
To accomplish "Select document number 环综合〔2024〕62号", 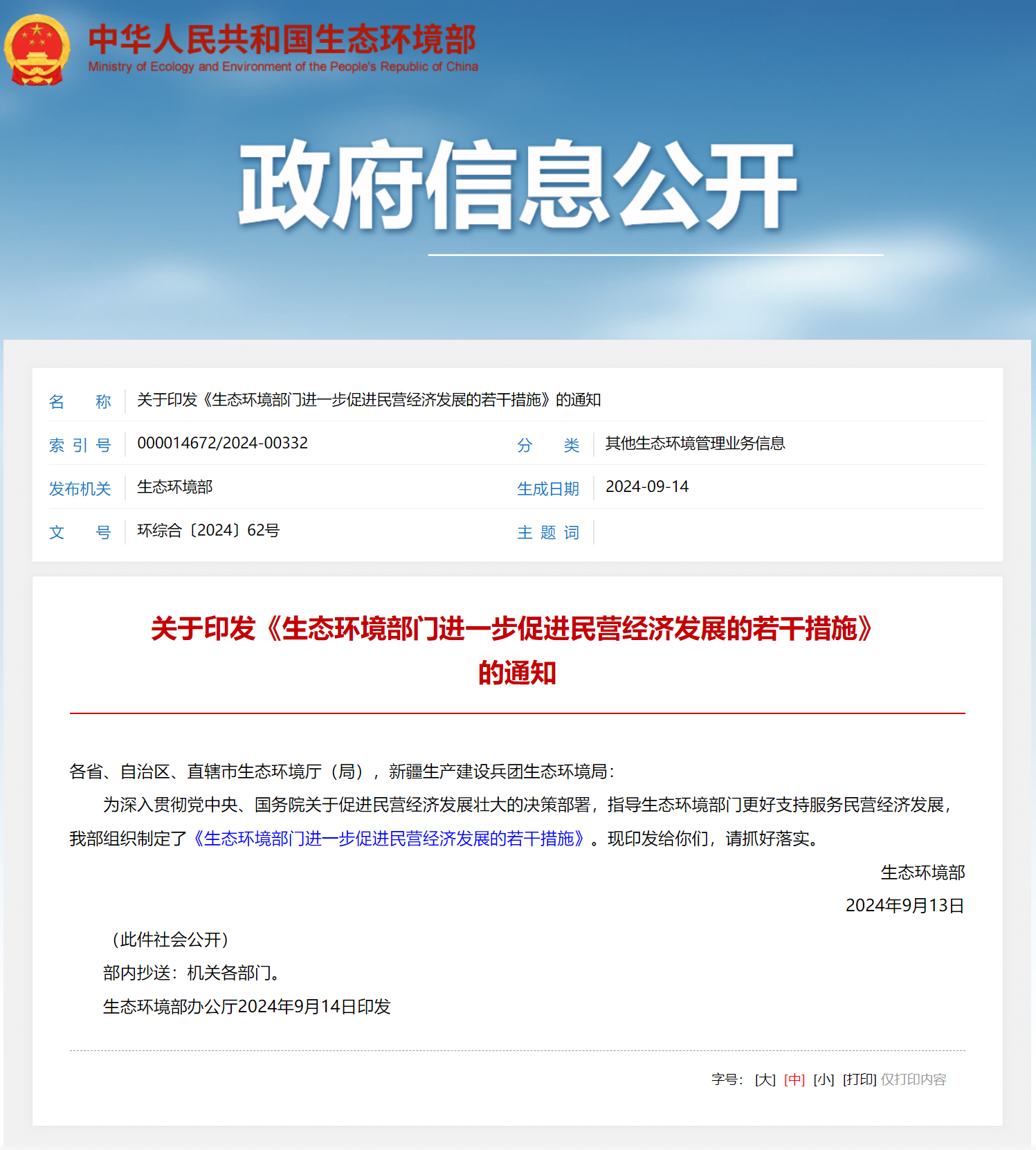I will click(208, 530).
